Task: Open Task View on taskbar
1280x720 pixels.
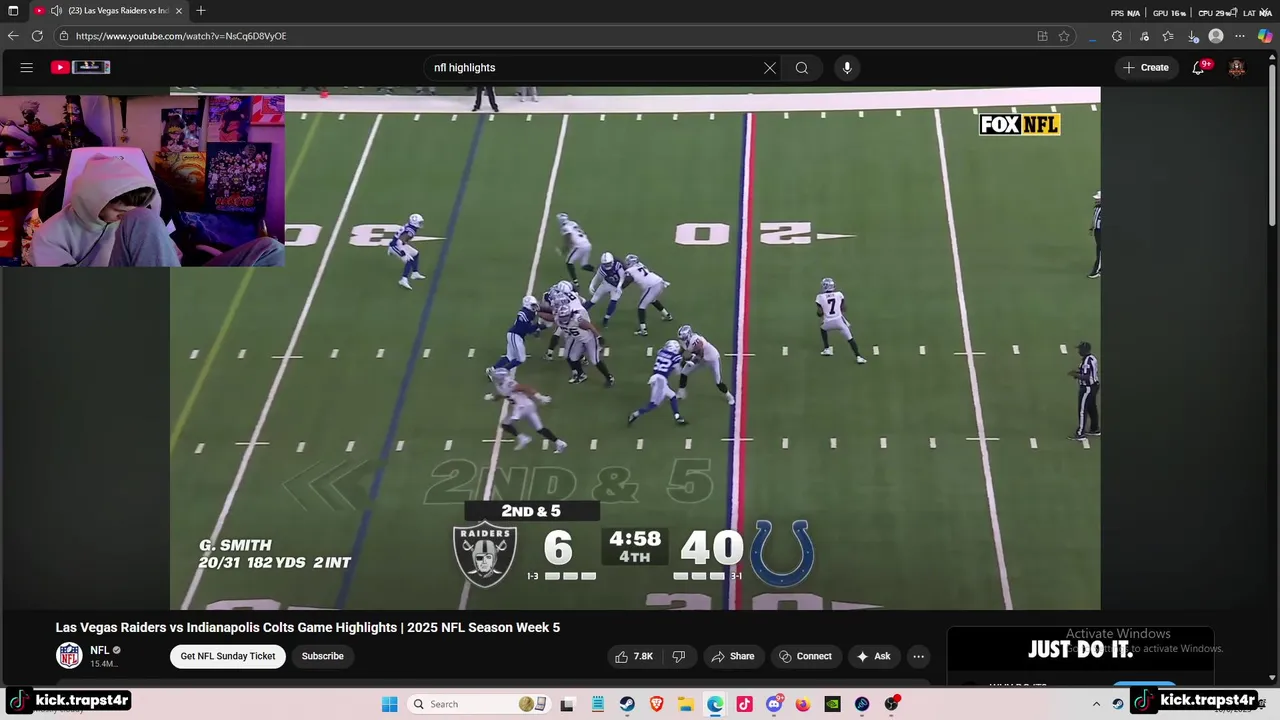Action: pos(567,704)
